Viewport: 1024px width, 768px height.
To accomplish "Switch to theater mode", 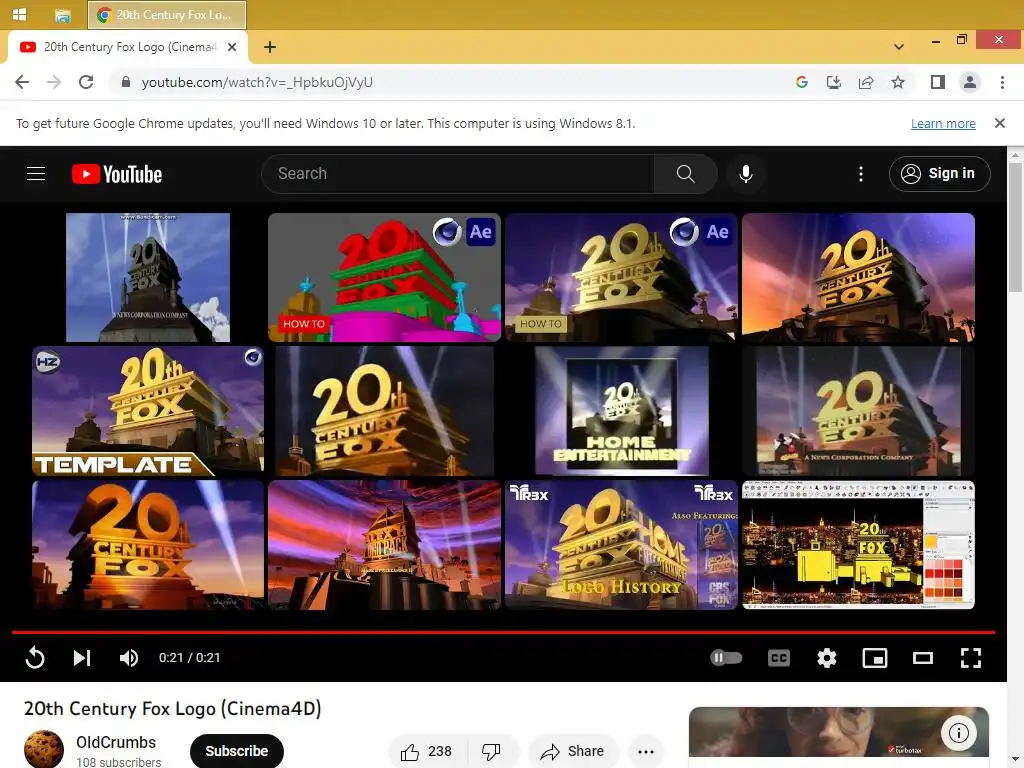I will (x=922, y=658).
